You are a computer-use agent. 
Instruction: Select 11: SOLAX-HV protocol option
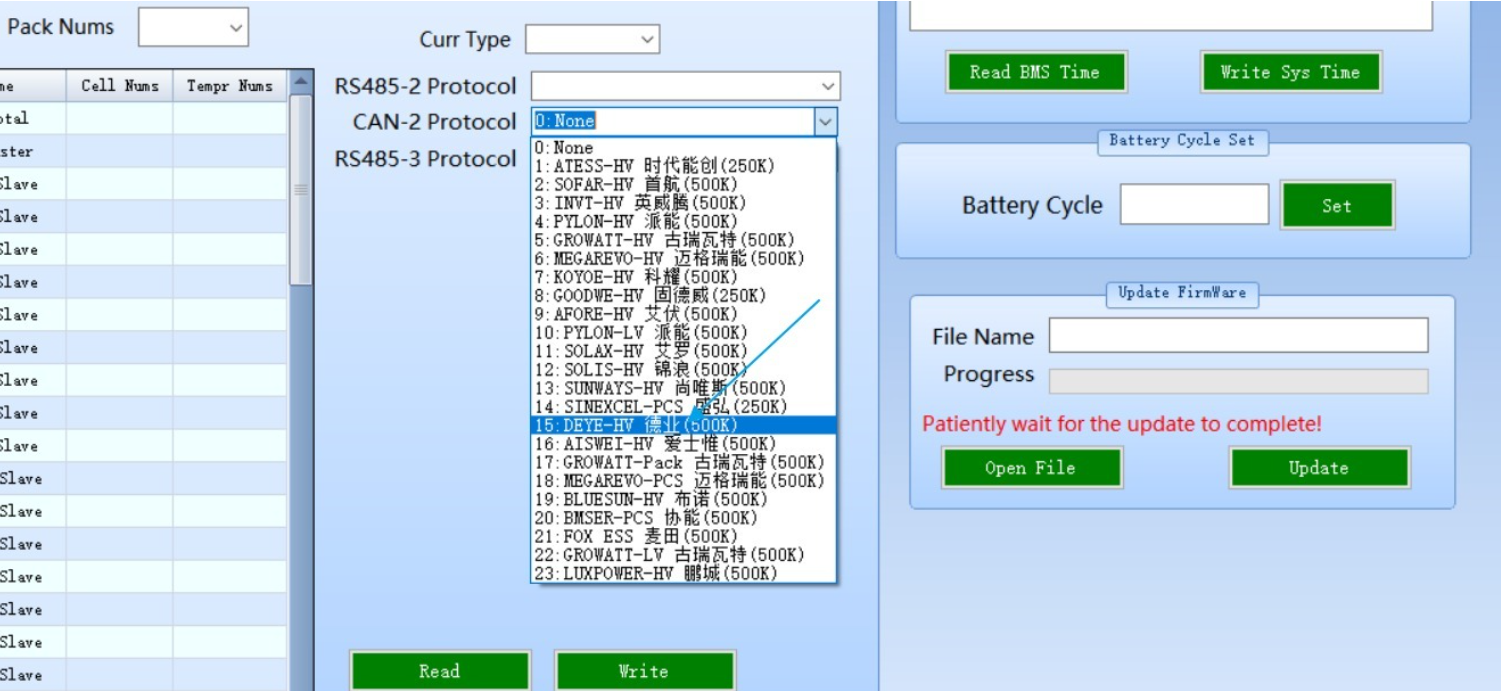[x=683, y=351]
